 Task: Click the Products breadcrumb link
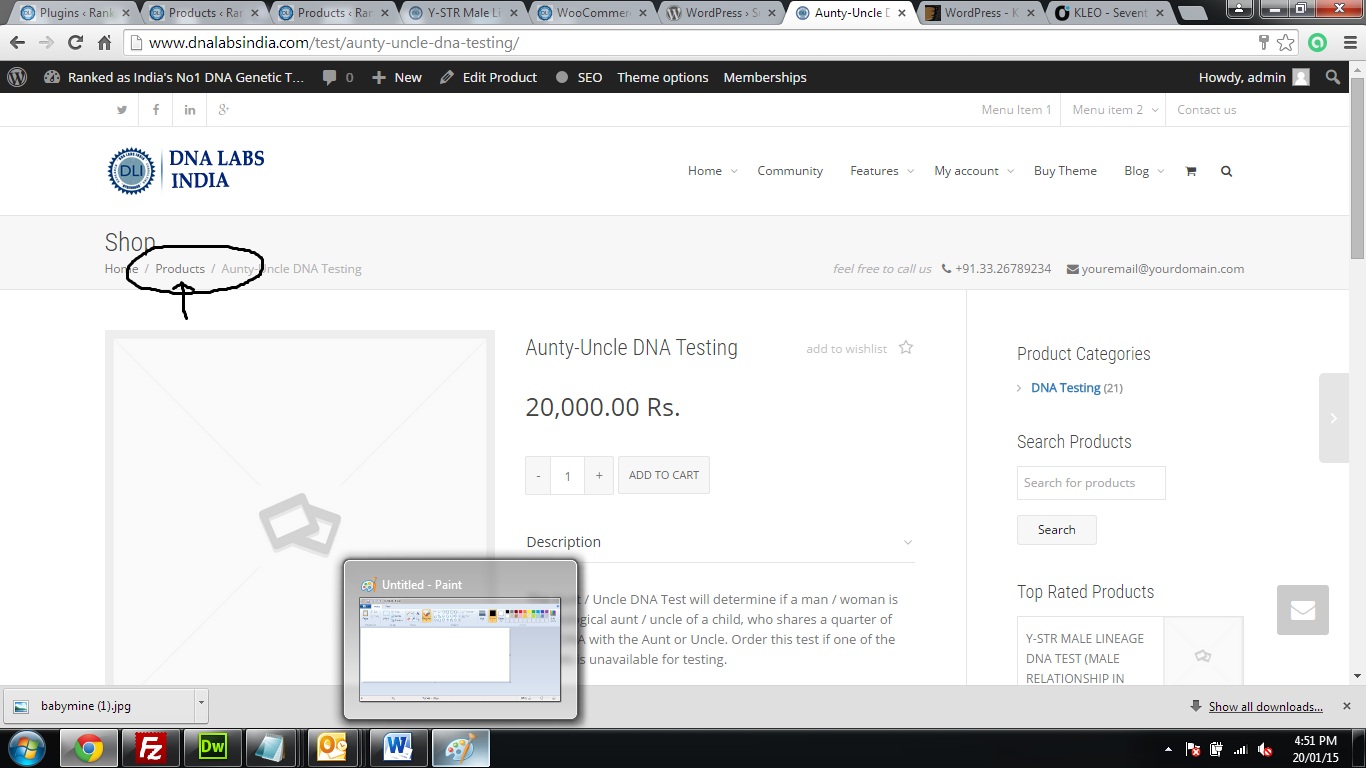180,269
